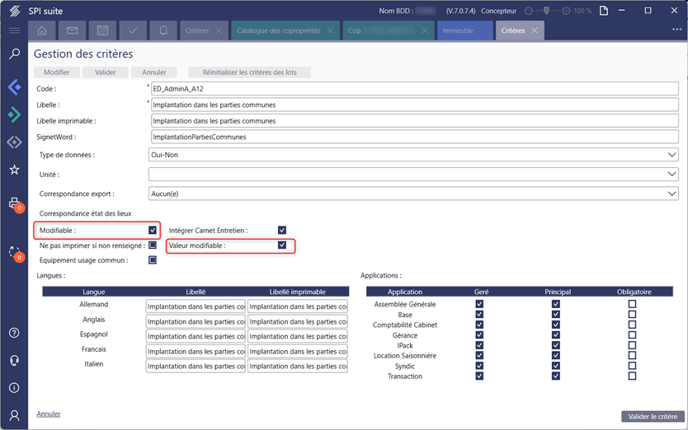Viewport: 688px width, 430px height.
Task: Open the calendar tab icon
Action: [x=102, y=31]
